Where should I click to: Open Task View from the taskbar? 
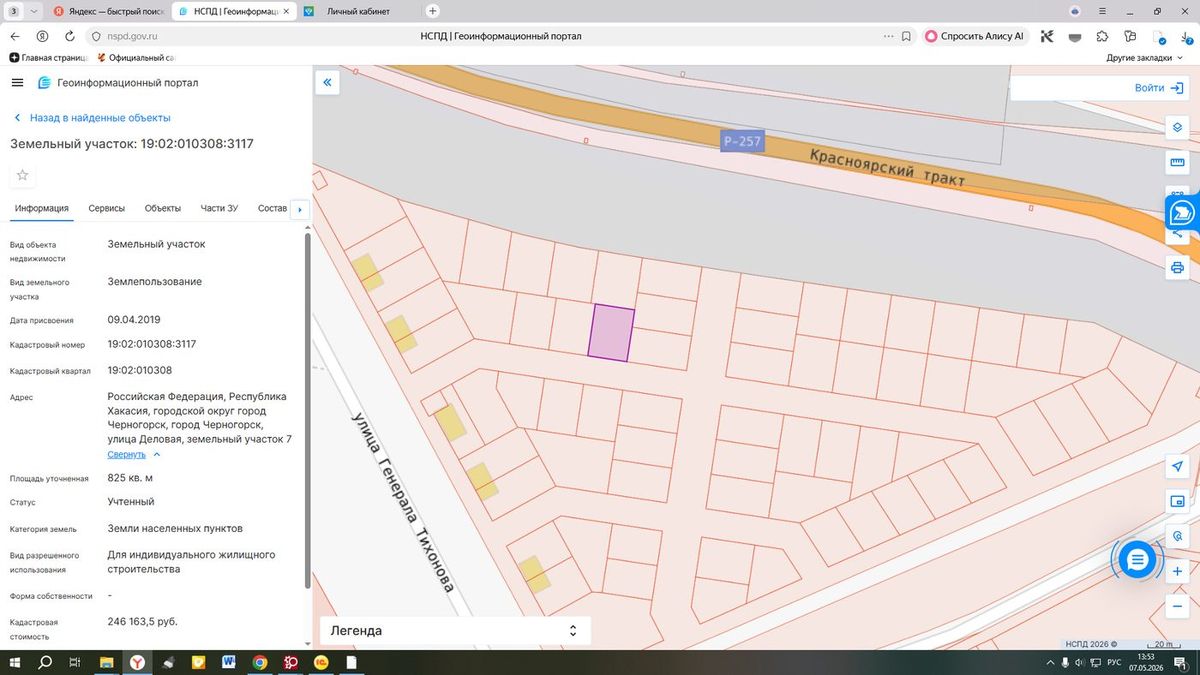(x=75, y=662)
